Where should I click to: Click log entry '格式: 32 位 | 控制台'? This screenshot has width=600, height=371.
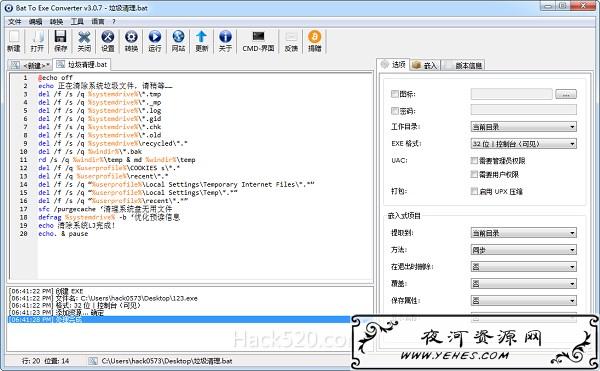75,305
